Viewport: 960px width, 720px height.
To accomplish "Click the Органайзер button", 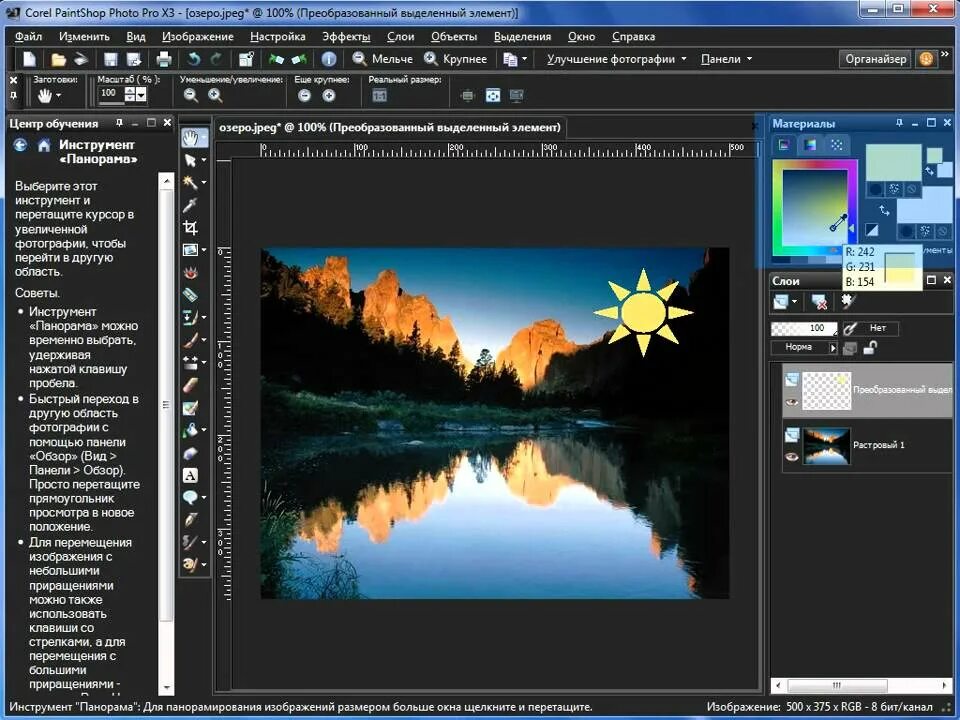I will click(x=876, y=59).
